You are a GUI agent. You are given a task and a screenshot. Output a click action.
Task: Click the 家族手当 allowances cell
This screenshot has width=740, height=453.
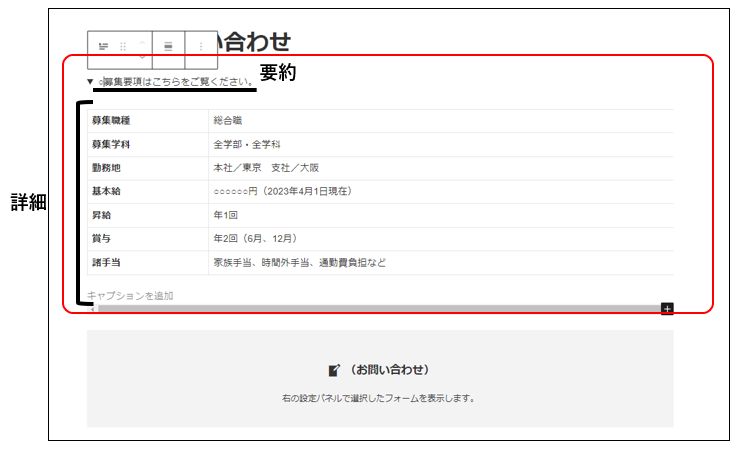[298, 263]
